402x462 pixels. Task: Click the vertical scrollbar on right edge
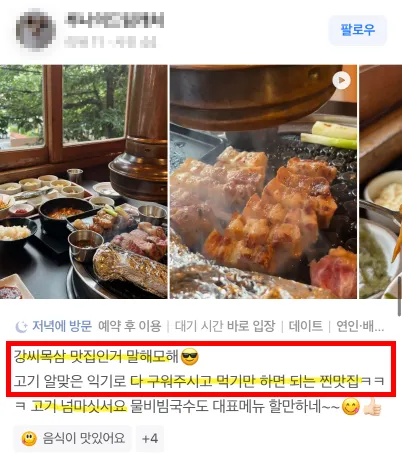coord(399,296)
